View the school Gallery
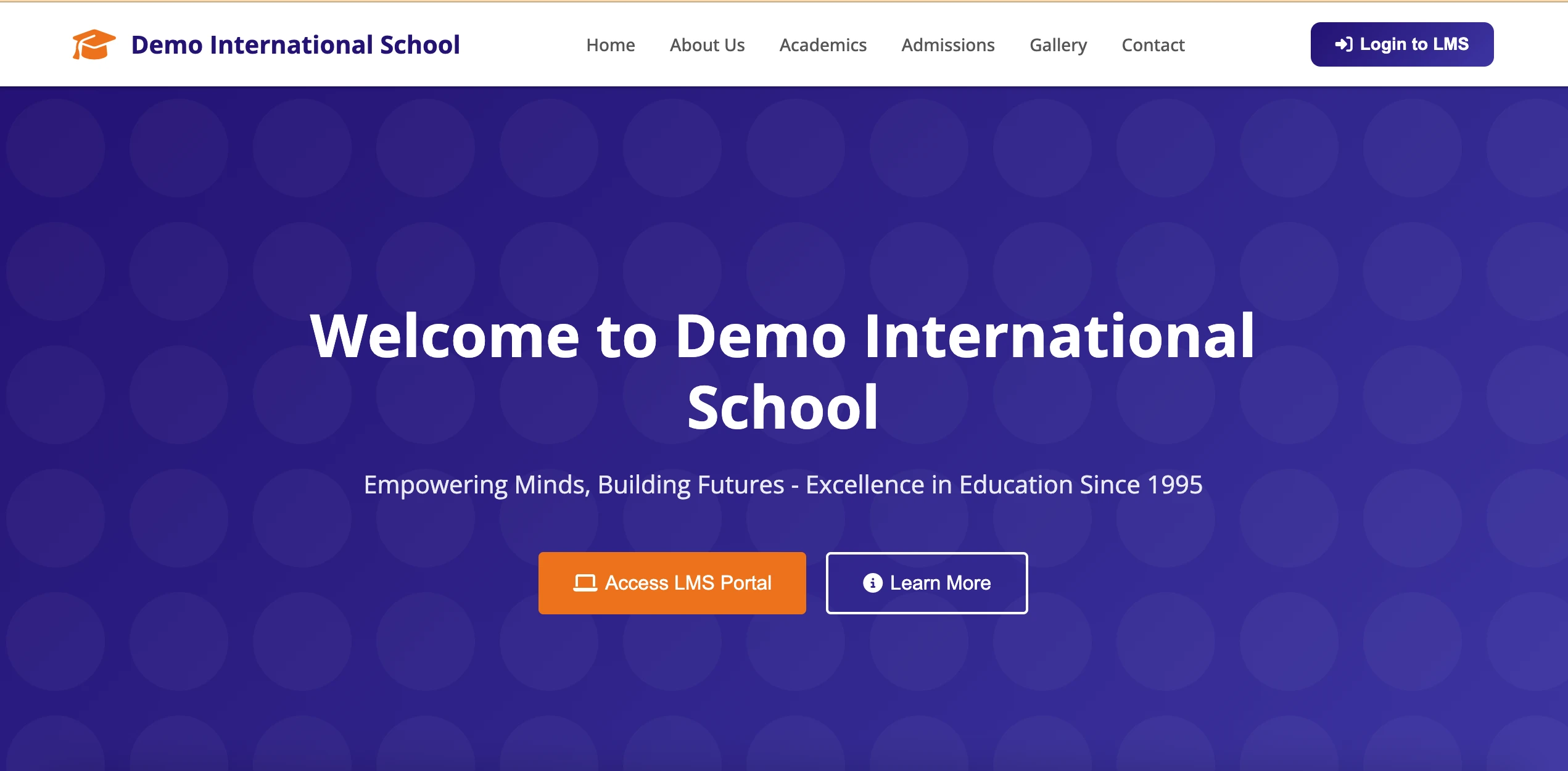Image resolution: width=1568 pixels, height=771 pixels. pyautogui.click(x=1058, y=44)
